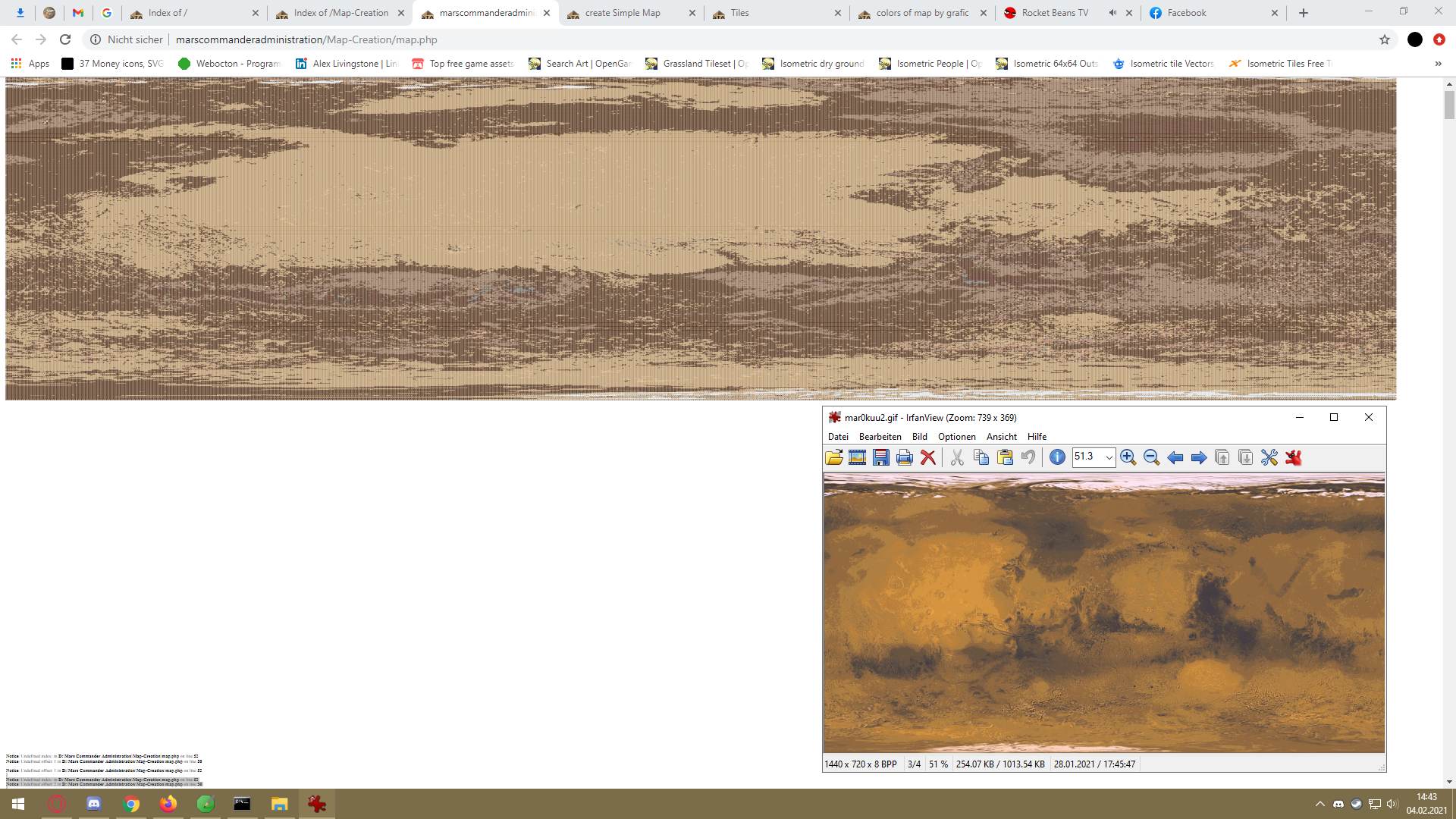
Task: Expand the 51.3 zoom dropdown
Action: tap(1109, 457)
